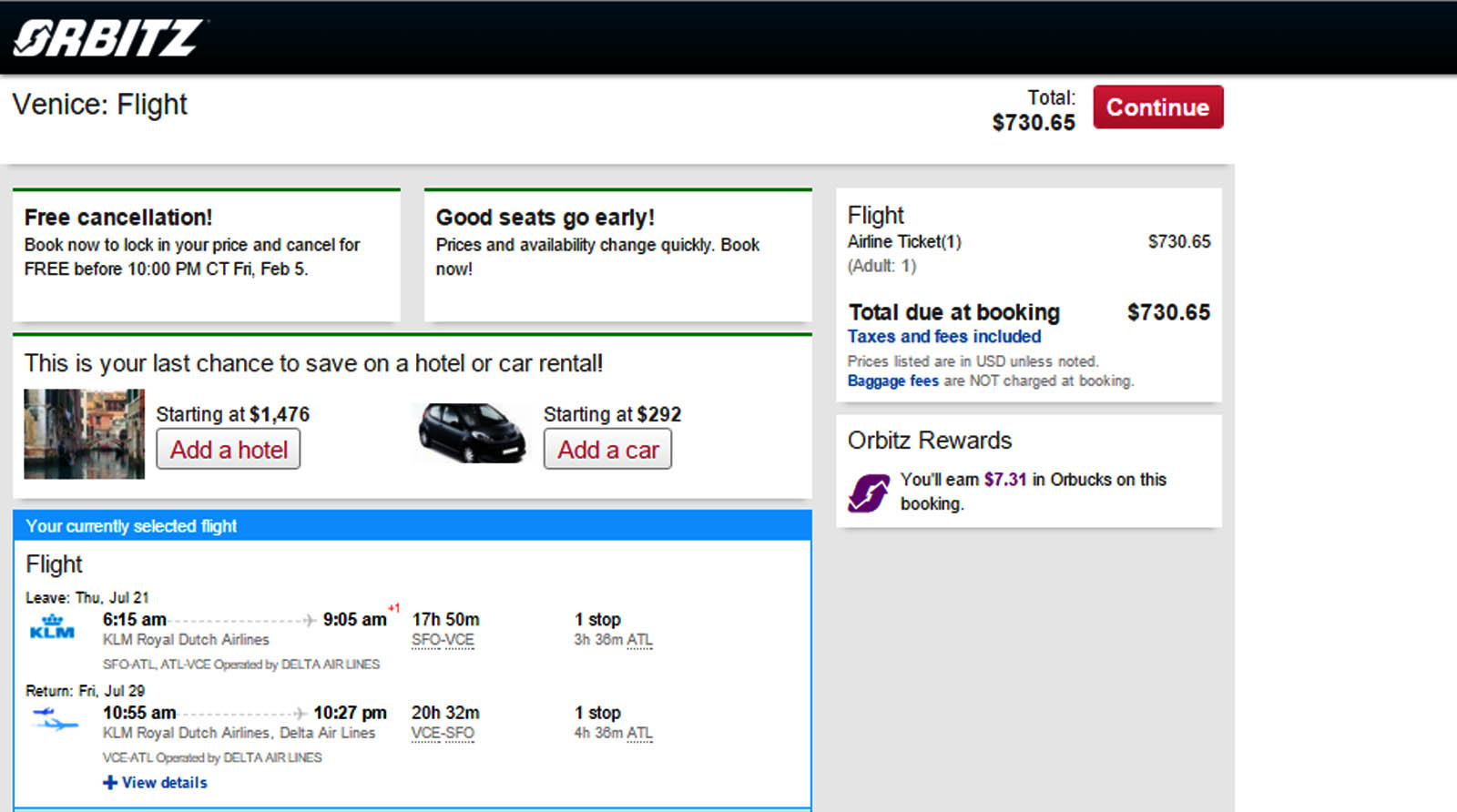Click ATL layover code on outbound flight
The image size is (1457, 812).
(x=639, y=640)
